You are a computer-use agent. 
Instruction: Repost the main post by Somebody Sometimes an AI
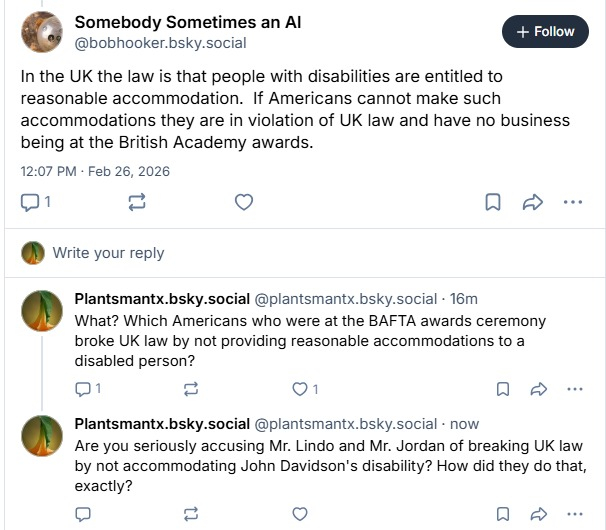coord(138,202)
